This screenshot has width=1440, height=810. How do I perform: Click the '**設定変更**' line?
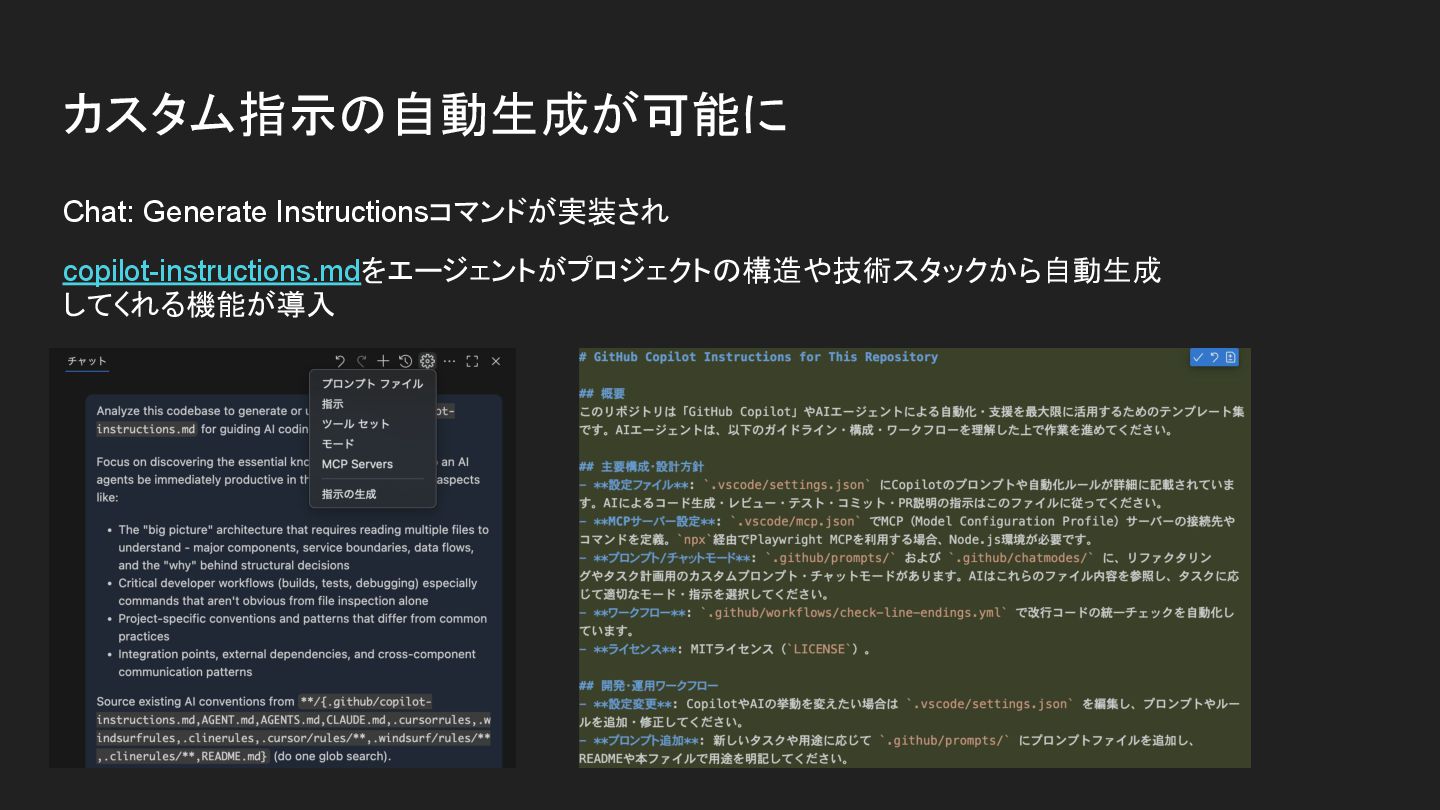(909, 713)
